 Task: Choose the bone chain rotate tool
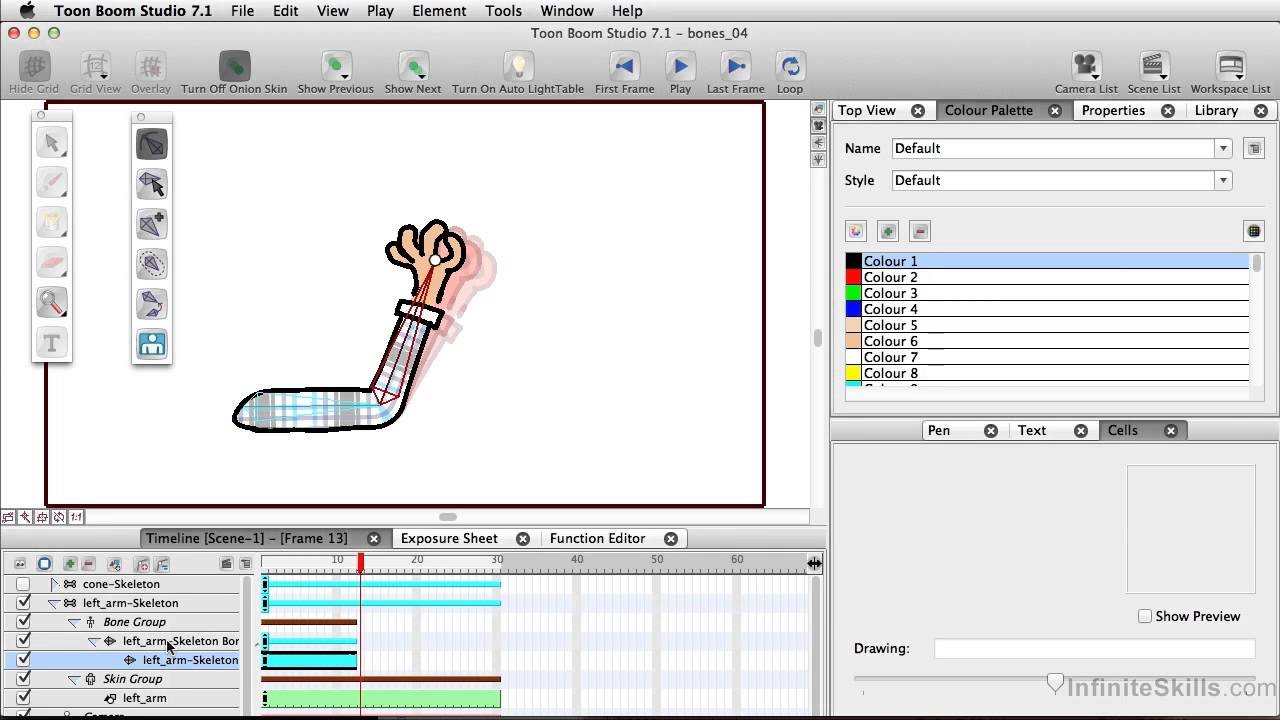(152, 304)
